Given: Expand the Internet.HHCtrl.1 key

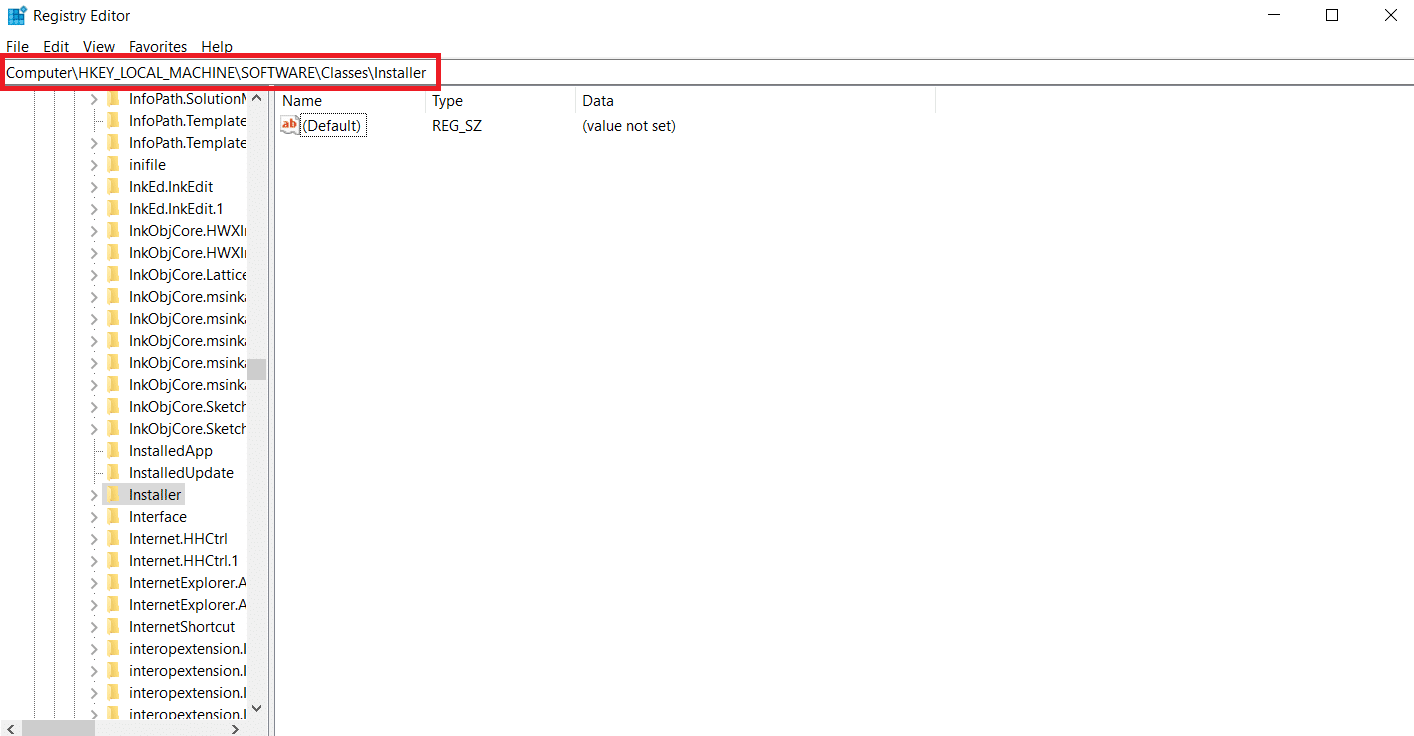Looking at the screenshot, I should coord(94,560).
